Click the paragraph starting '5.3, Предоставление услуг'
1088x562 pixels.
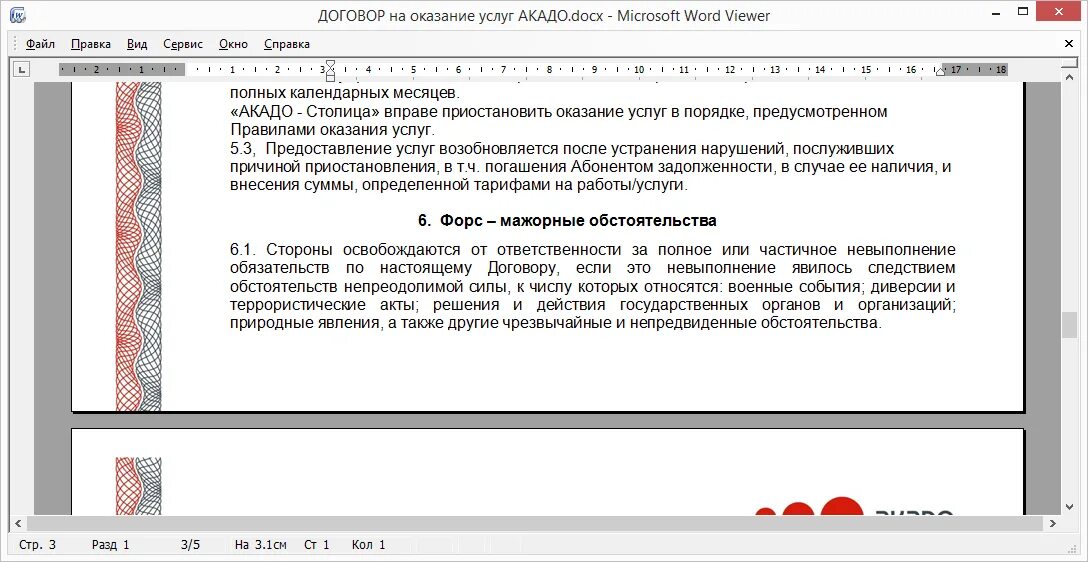tap(590, 167)
